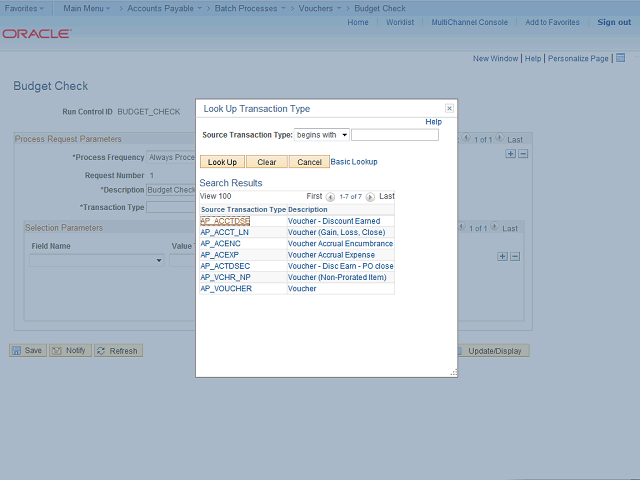Click Add to Favorites

(552, 22)
